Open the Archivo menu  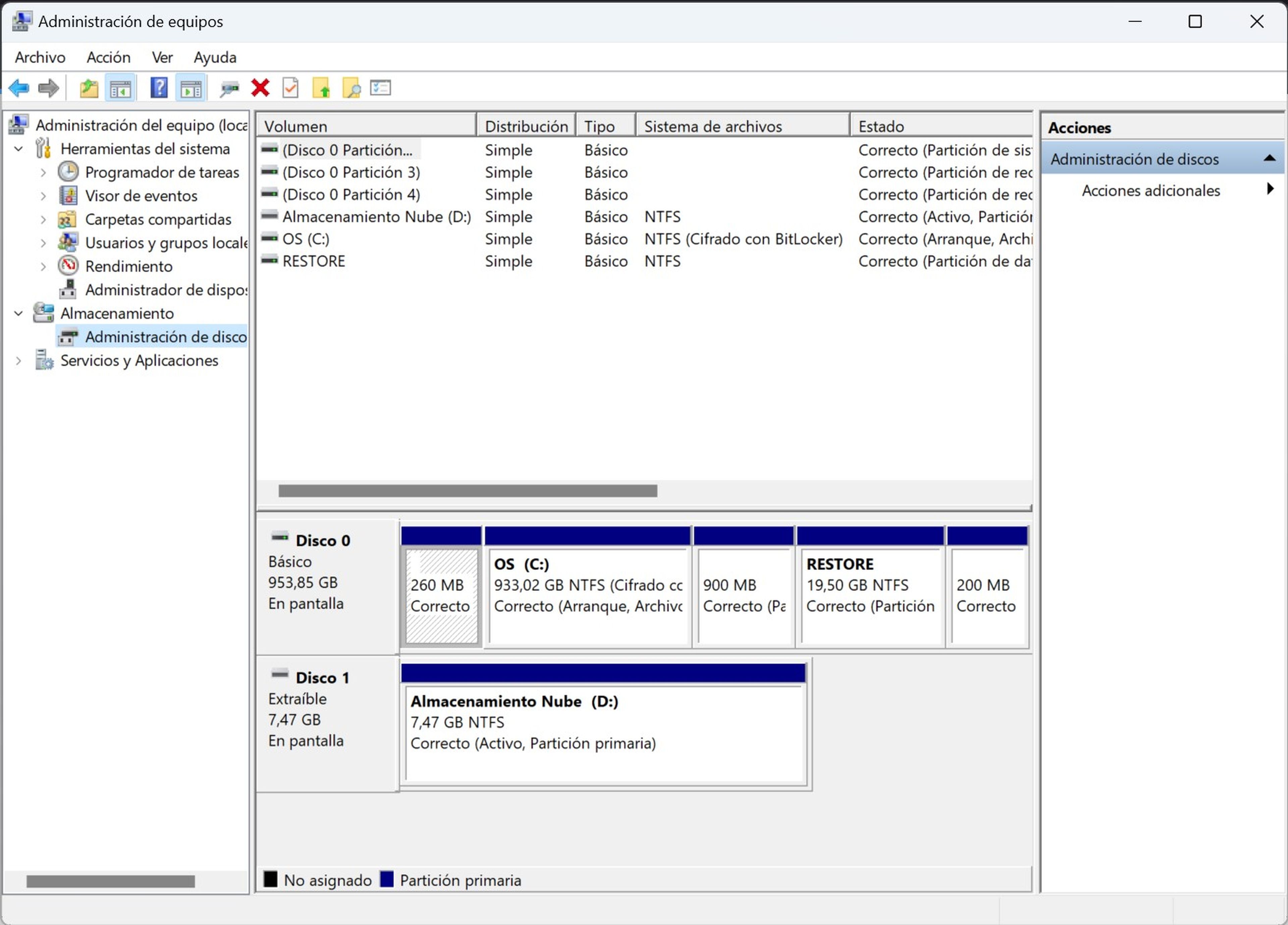click(40, 57)
